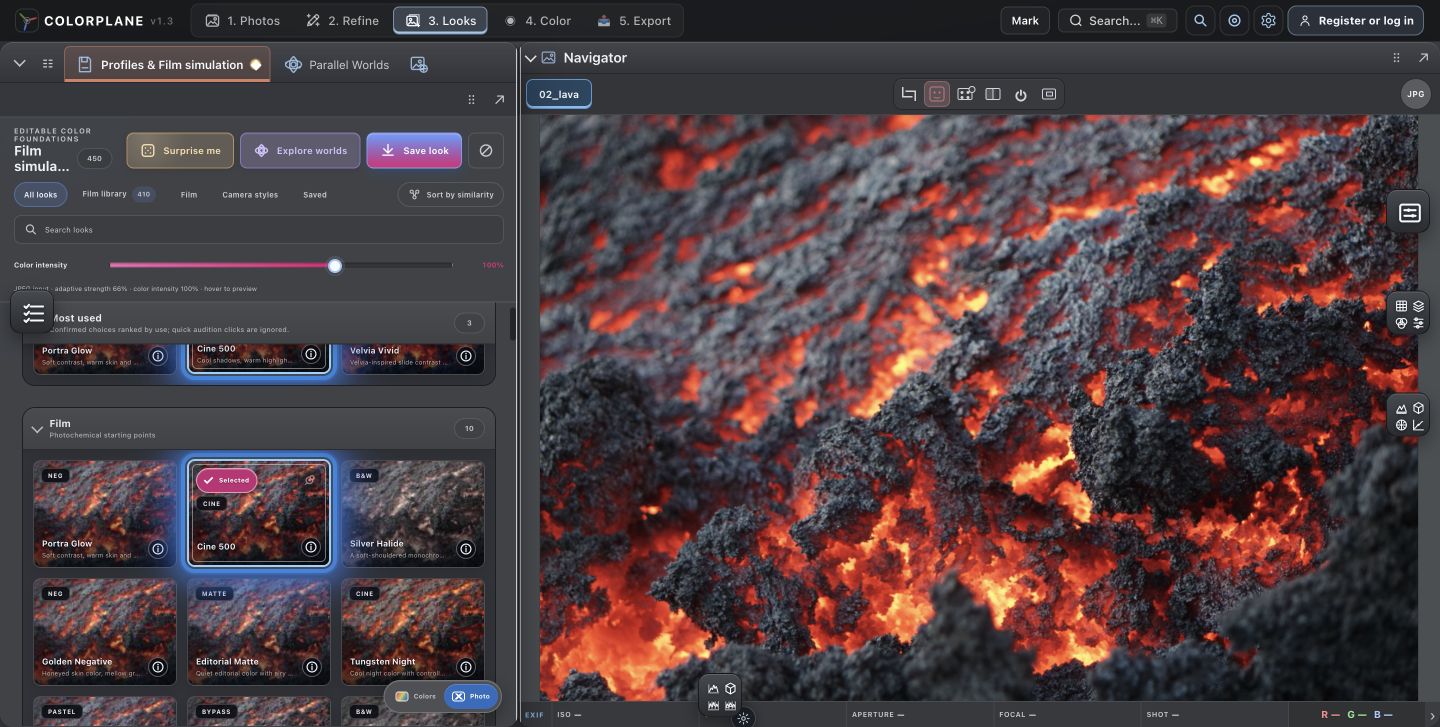Click Register or log in
This screenshot has height=727, width=1440.
click(1355, 20)
